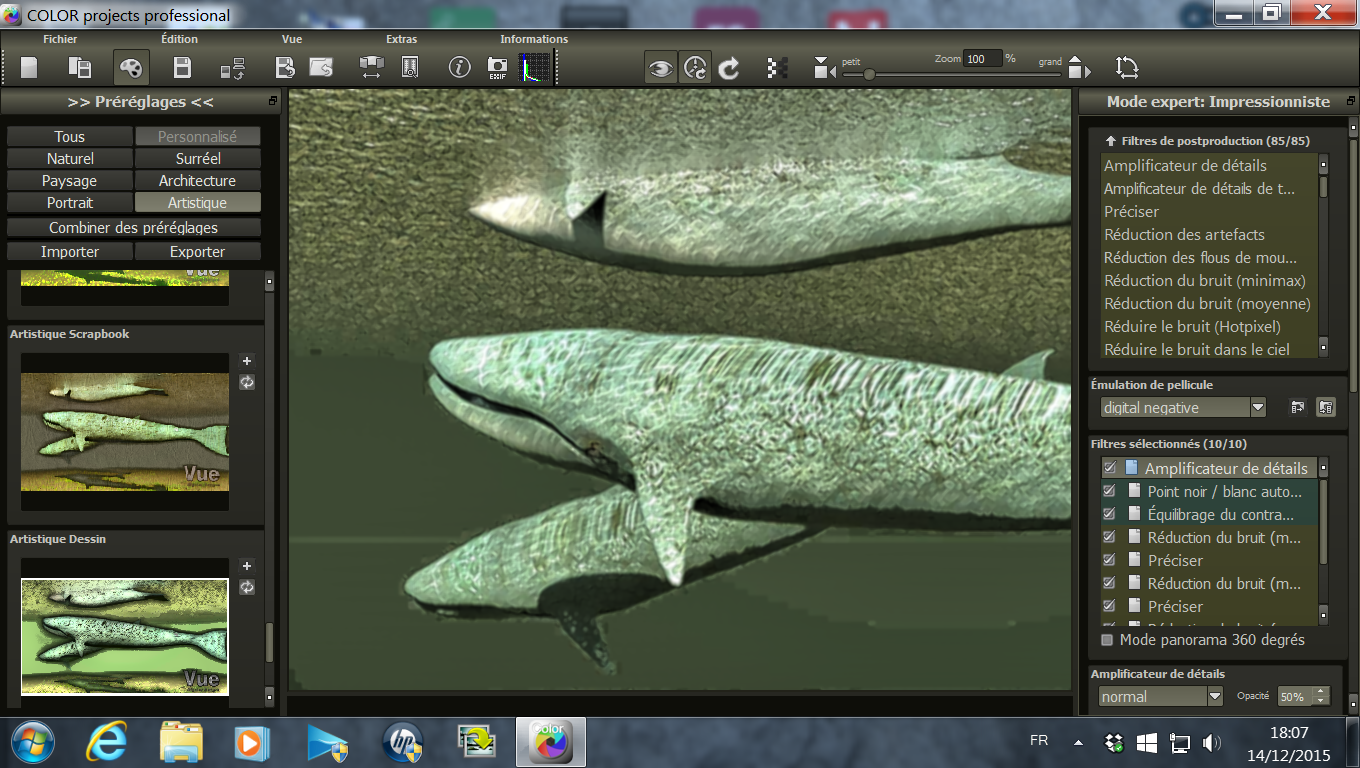This screenshot has height=768, width=1360.
Task: Select the Artistique Scrapbook preset thumbnail
Action: tap(125, 432)
